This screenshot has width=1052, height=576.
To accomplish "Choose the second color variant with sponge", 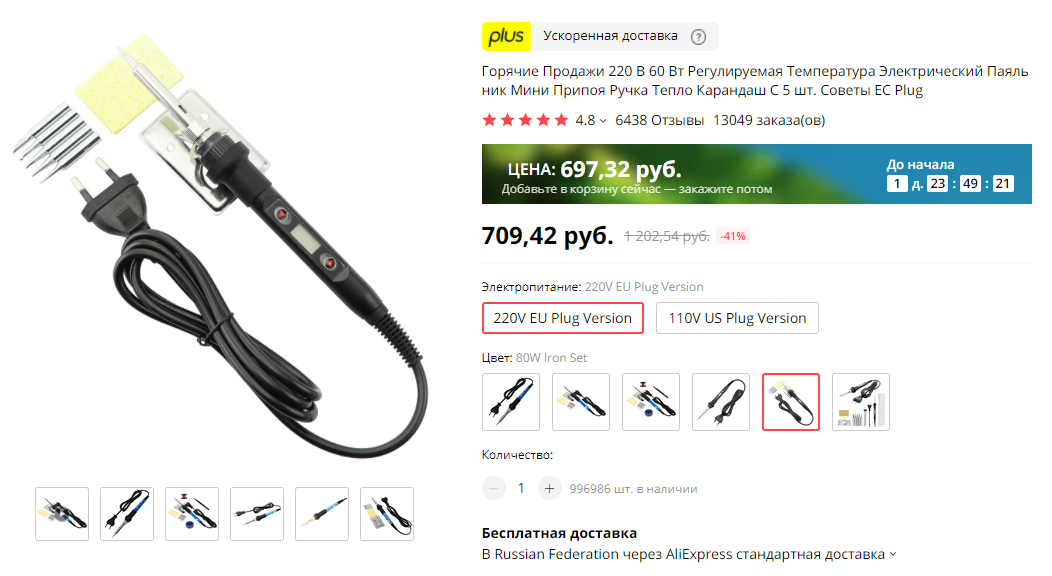I will click(x=581, y=402).
